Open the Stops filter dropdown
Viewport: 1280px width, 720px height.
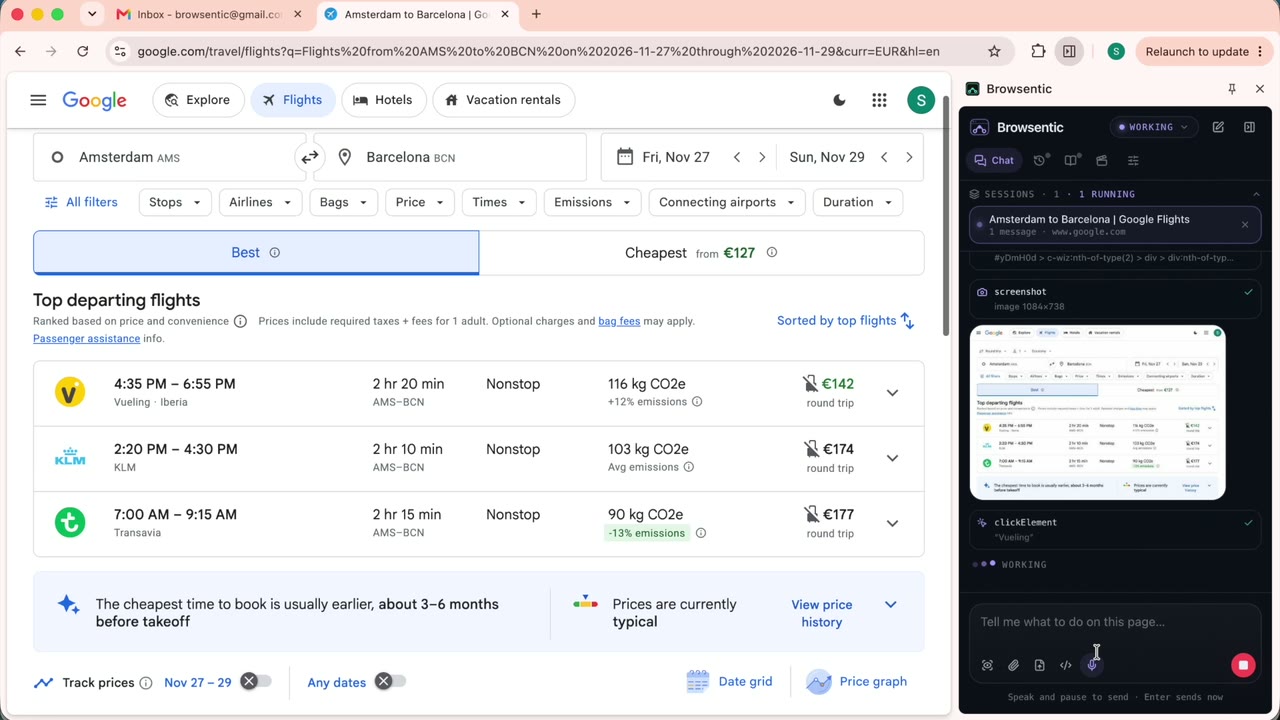tap(175, 202)
